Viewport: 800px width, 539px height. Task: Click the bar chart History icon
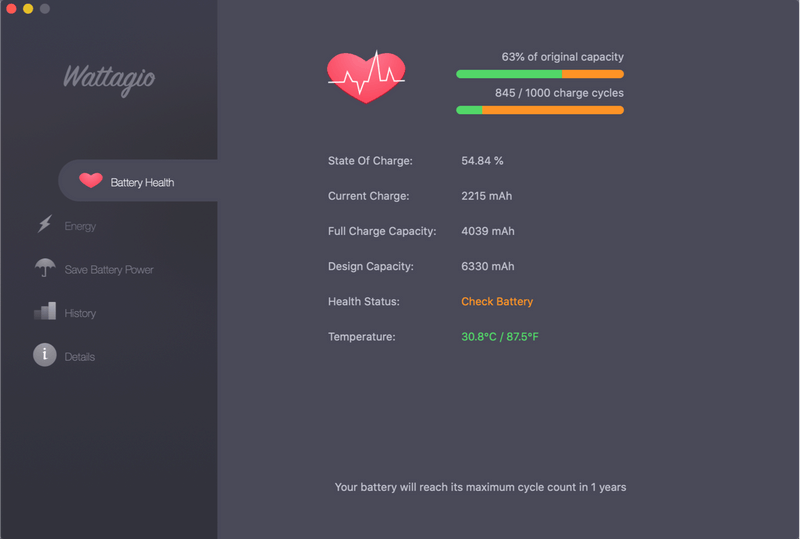(x=45, y=311)
